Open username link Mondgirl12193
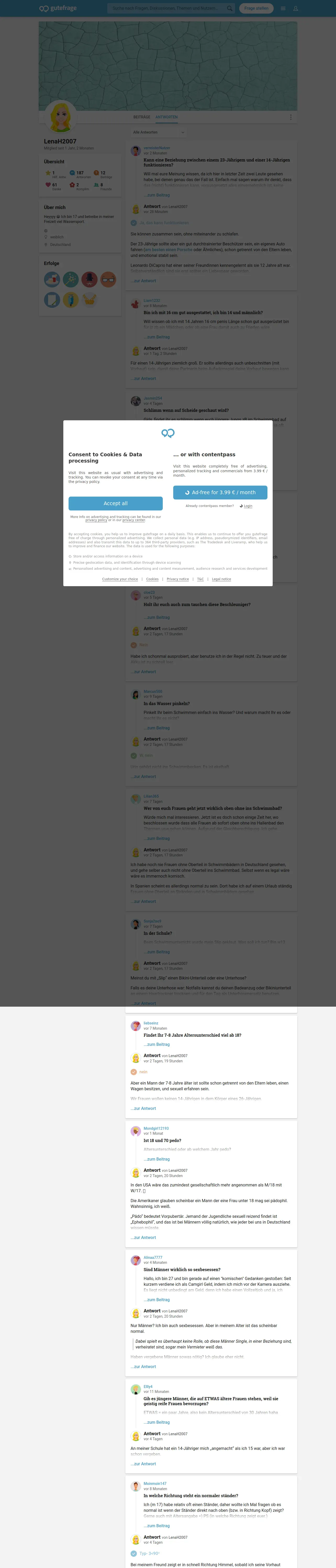Image resolution: width=336 pixels, height=1568 pixels. (x=156, y=1128)
